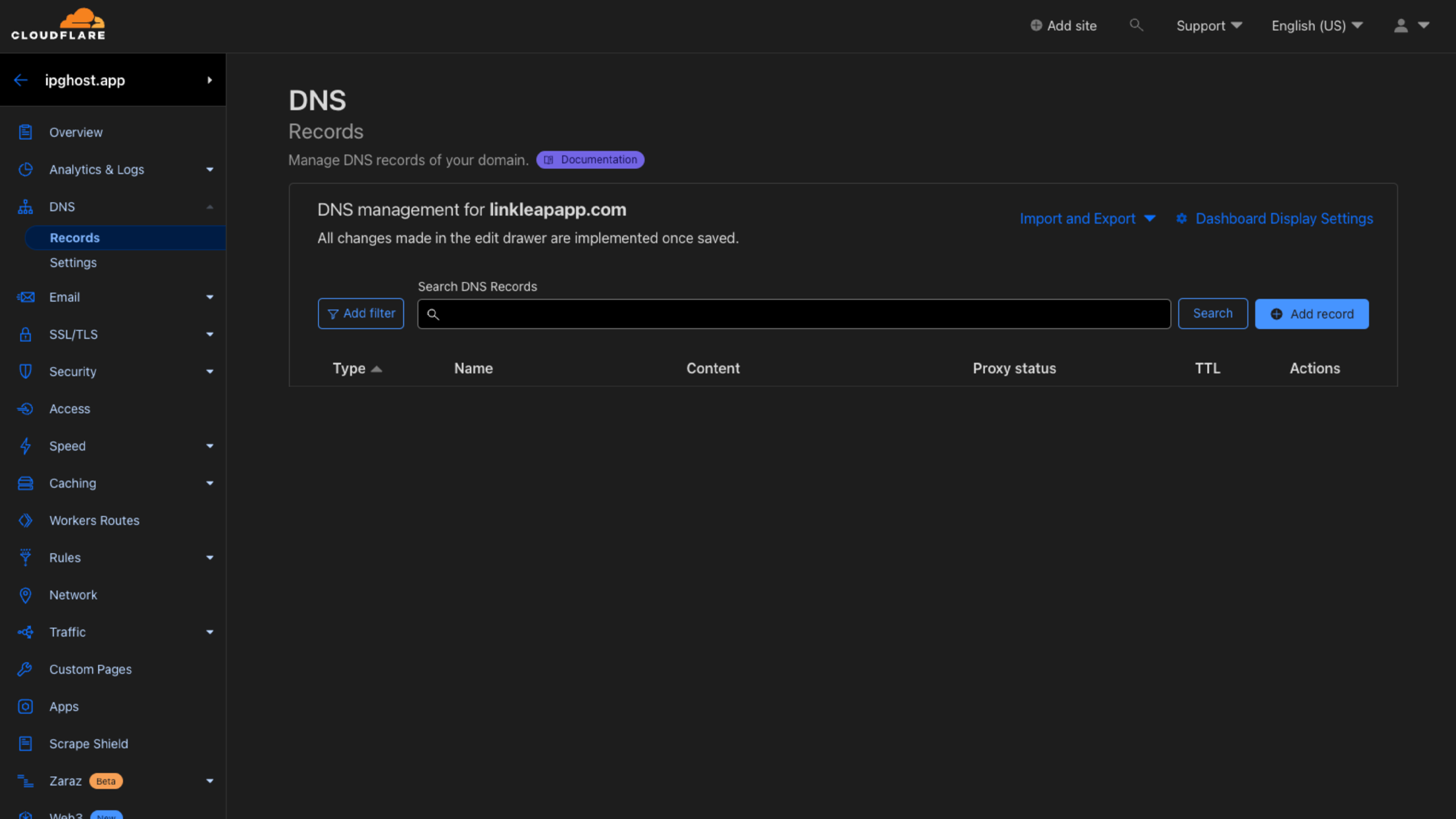Open the Support menu
The height and width of the screenshot is (819, 1456).
pos(1209,25)
